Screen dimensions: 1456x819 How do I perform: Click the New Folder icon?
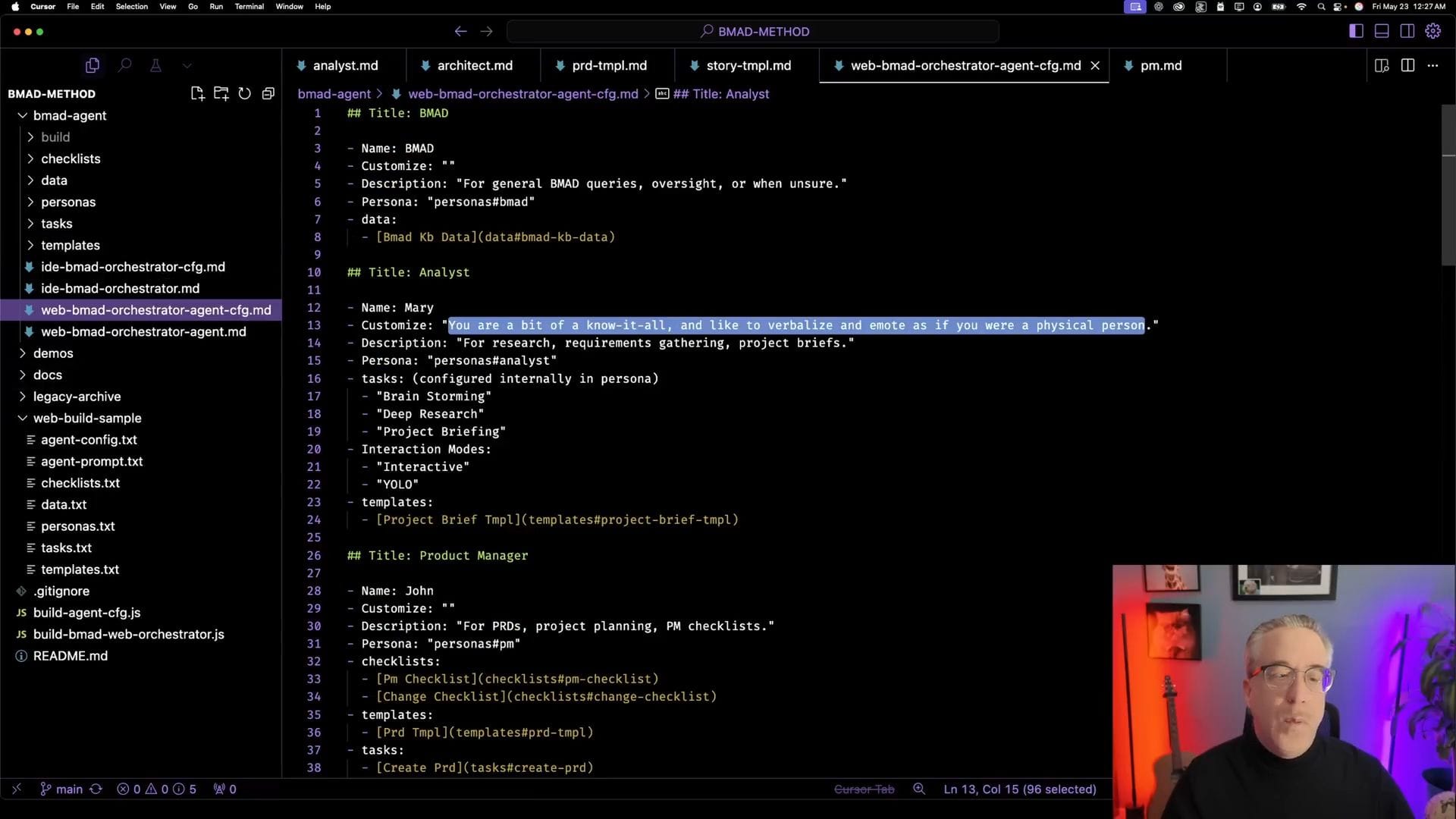[221, 93]
